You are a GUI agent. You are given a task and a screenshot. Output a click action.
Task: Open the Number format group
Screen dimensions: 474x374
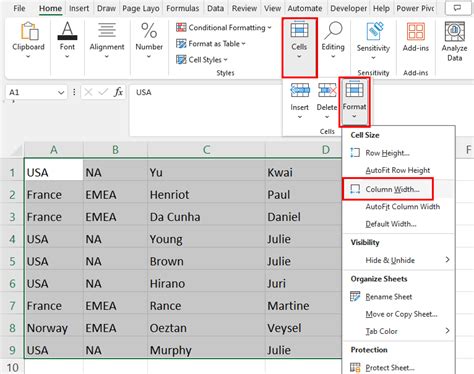point(149,40)
